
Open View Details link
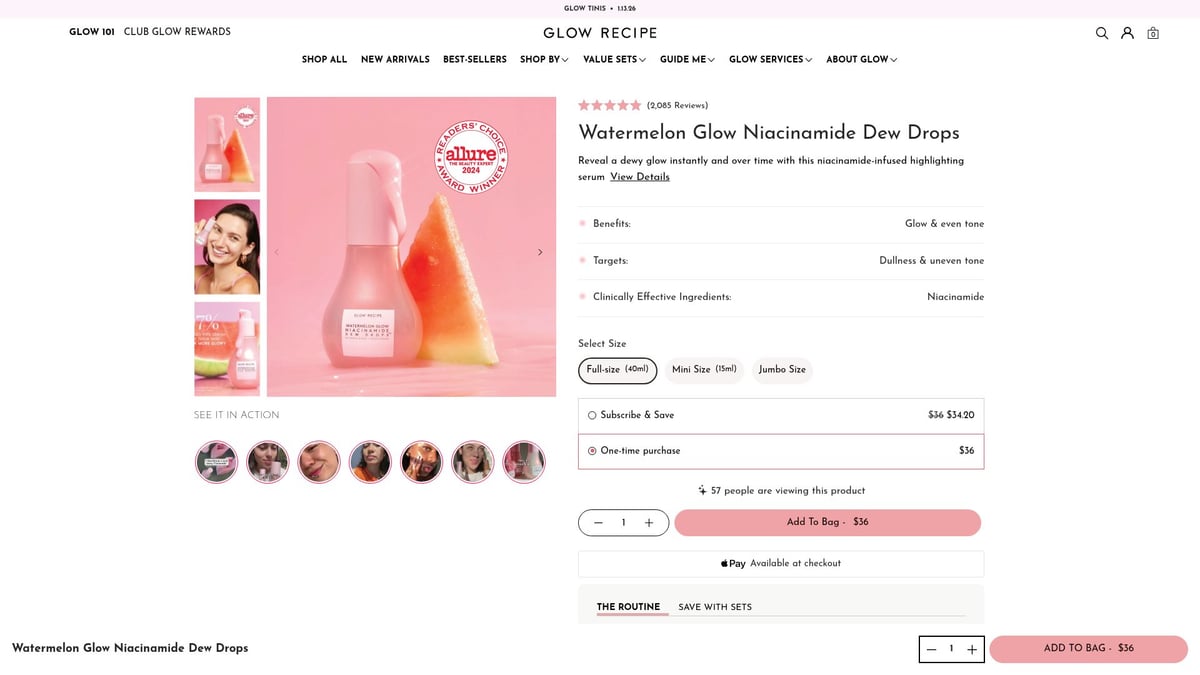coord(640,176)
